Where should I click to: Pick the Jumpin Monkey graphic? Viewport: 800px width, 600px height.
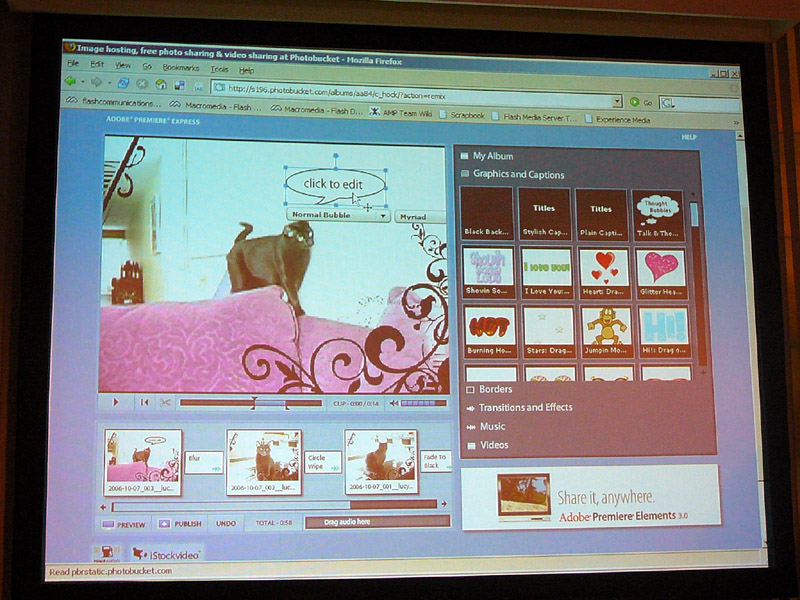[606, 333]
